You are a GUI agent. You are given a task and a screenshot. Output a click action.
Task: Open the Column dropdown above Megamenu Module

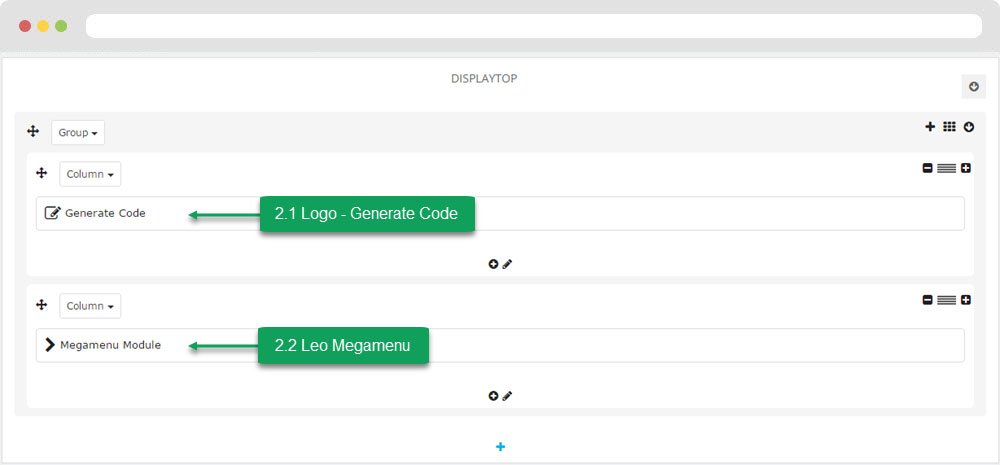pos(90,306)
